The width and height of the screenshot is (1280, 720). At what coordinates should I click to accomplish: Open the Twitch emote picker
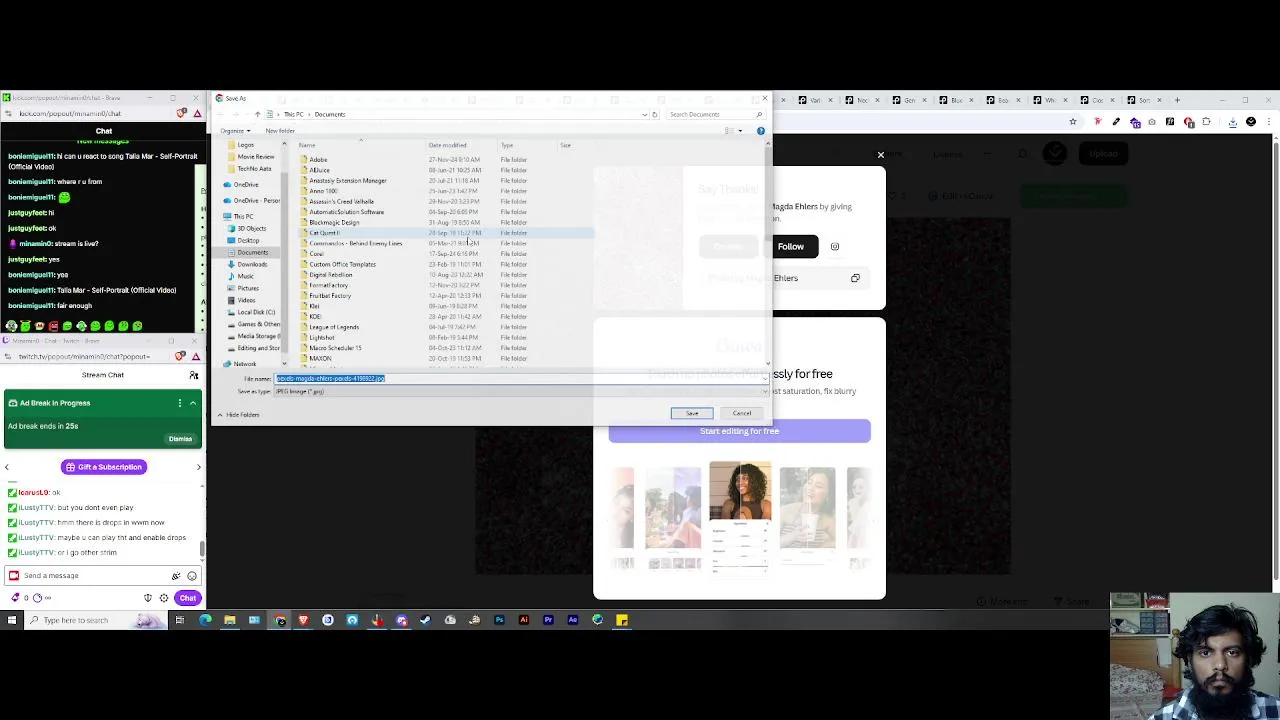(x=192, y=576)
